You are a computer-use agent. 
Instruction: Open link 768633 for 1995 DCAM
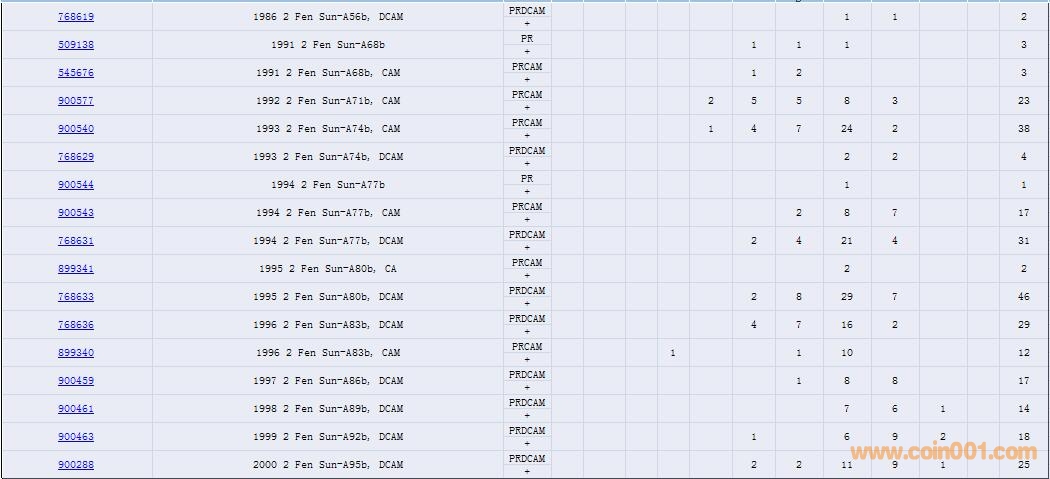click(x=76, y=297)
